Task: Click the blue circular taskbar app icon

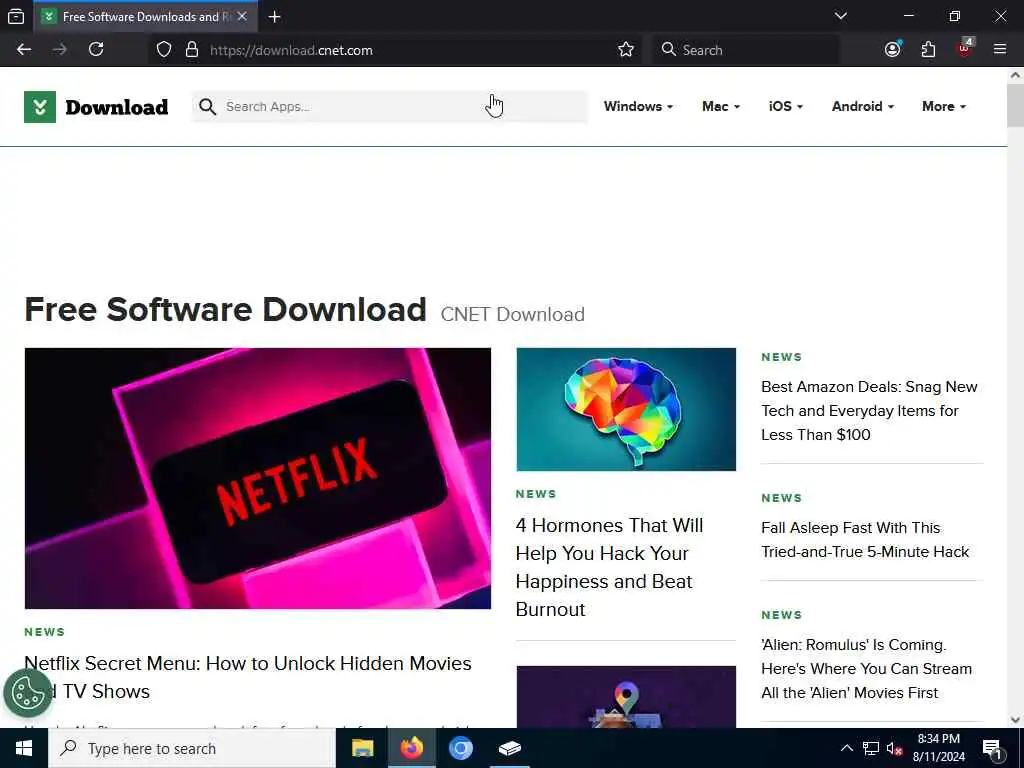Action: (460, 748)
